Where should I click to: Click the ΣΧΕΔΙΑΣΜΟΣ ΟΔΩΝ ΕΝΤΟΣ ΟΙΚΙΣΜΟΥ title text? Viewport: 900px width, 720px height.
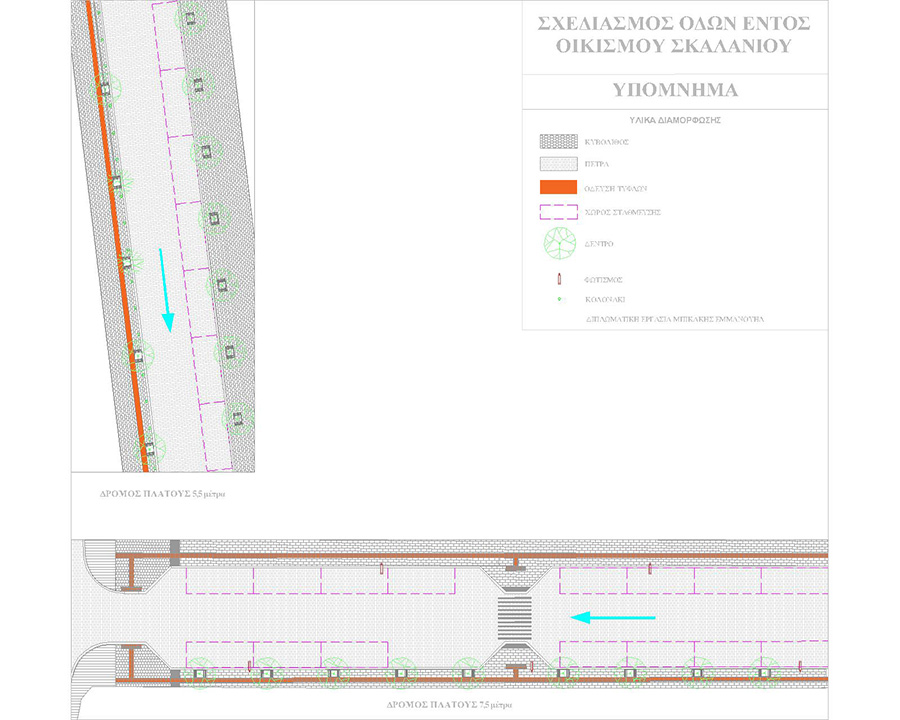(673, 34)
